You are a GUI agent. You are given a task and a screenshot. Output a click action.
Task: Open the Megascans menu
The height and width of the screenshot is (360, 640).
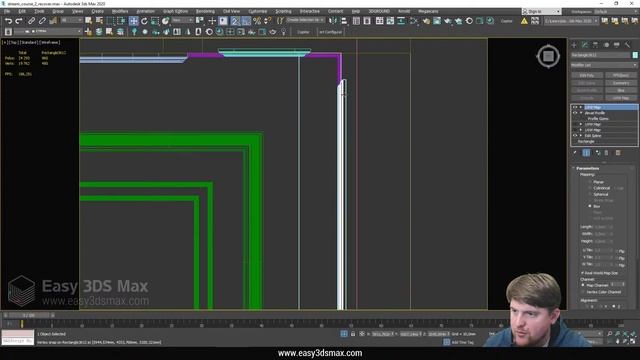pos(428,11)
